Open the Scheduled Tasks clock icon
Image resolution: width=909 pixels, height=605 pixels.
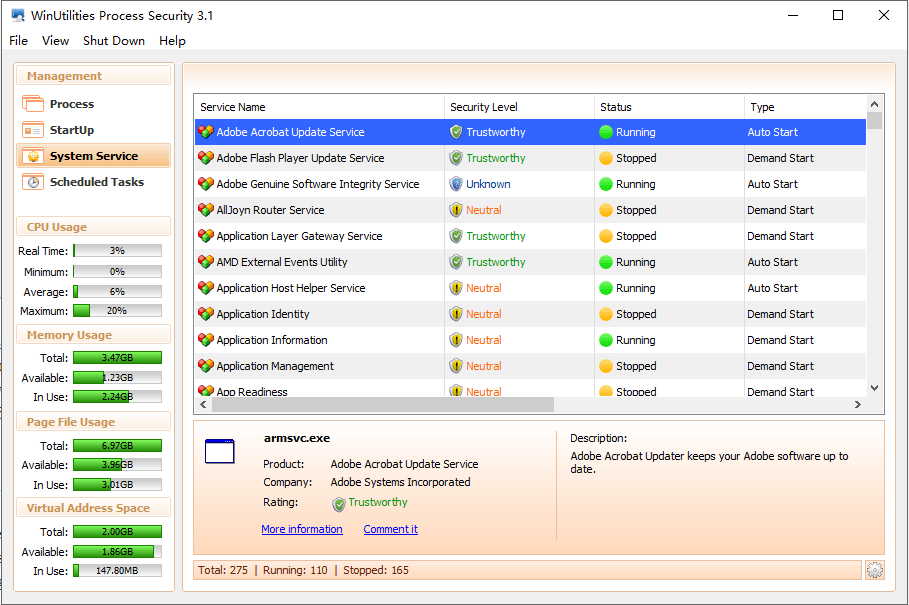[33, 182]
